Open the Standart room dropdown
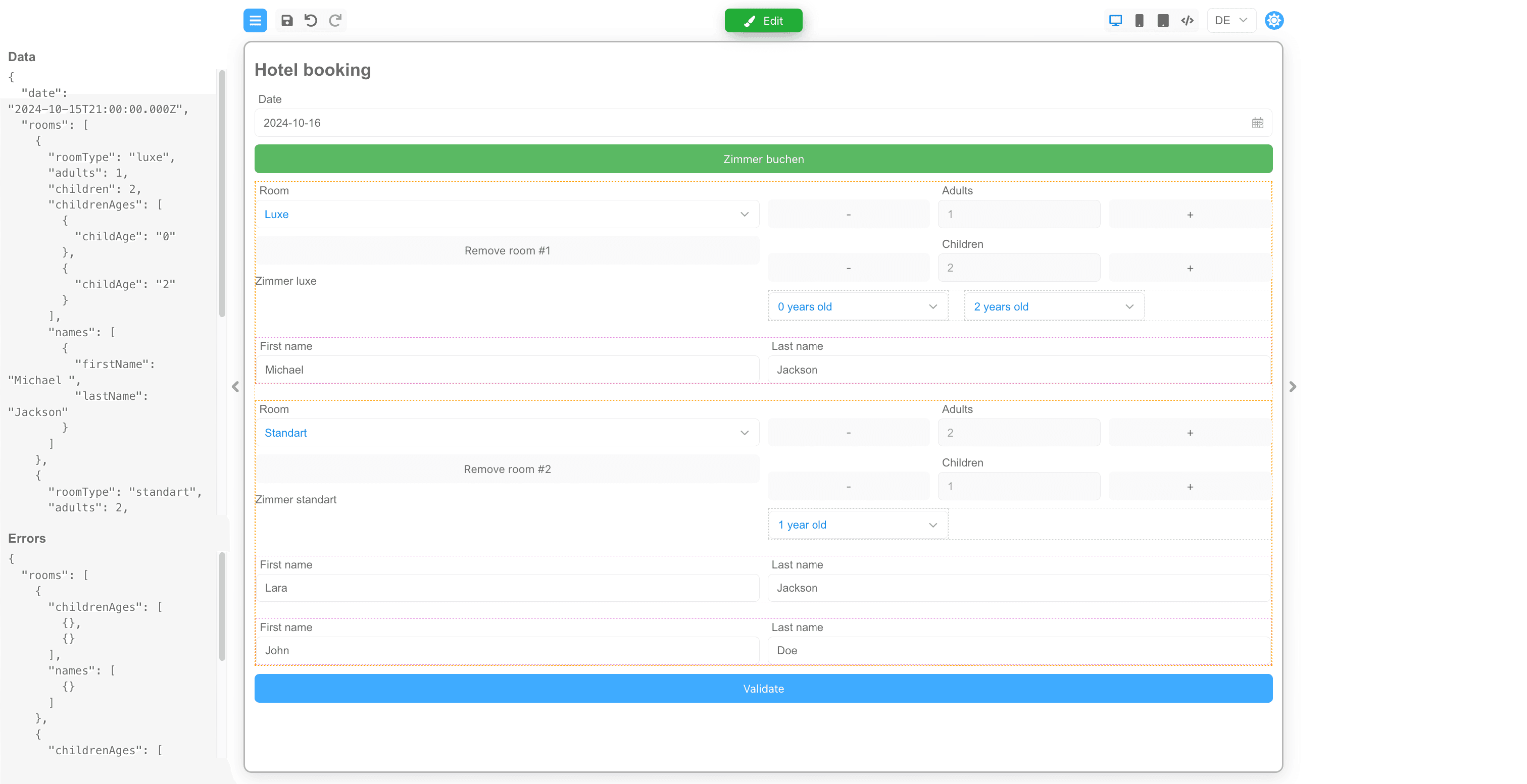The image size is (1527, 784). coord(507,433)
